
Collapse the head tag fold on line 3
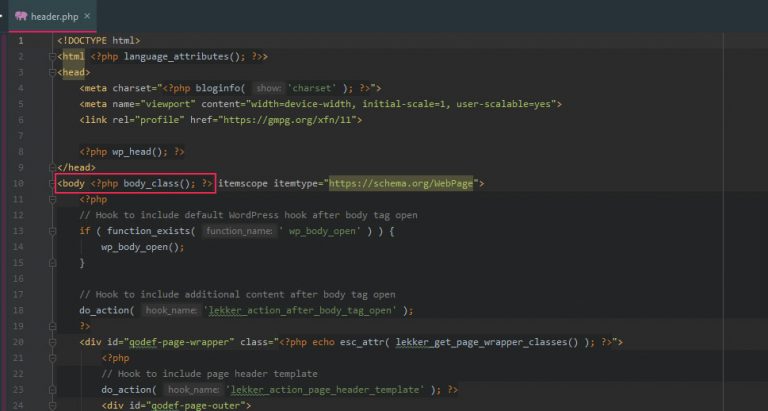pos(52,73)
